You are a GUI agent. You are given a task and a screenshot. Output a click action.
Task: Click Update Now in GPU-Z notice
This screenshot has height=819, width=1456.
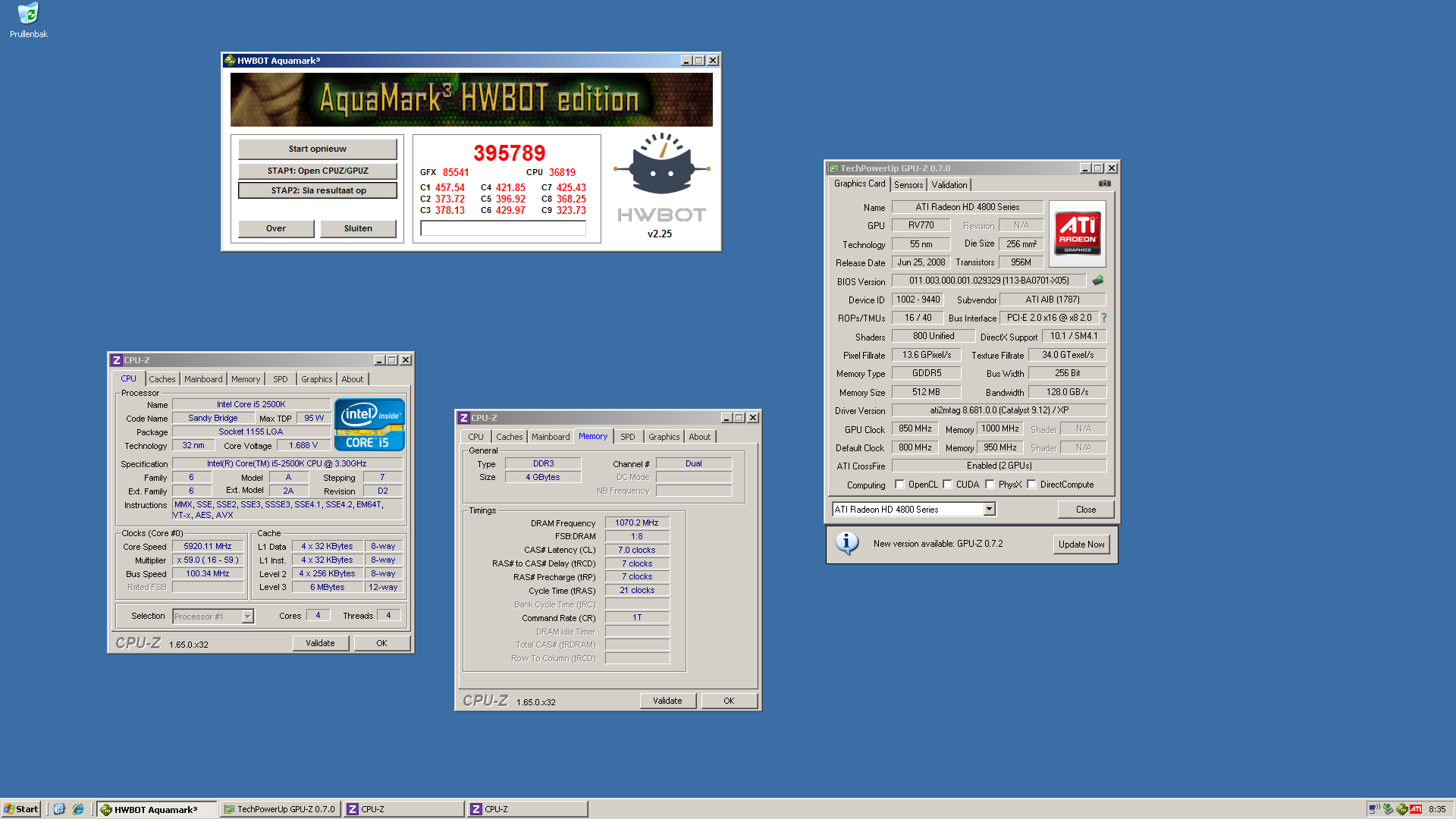point(1081,544)
